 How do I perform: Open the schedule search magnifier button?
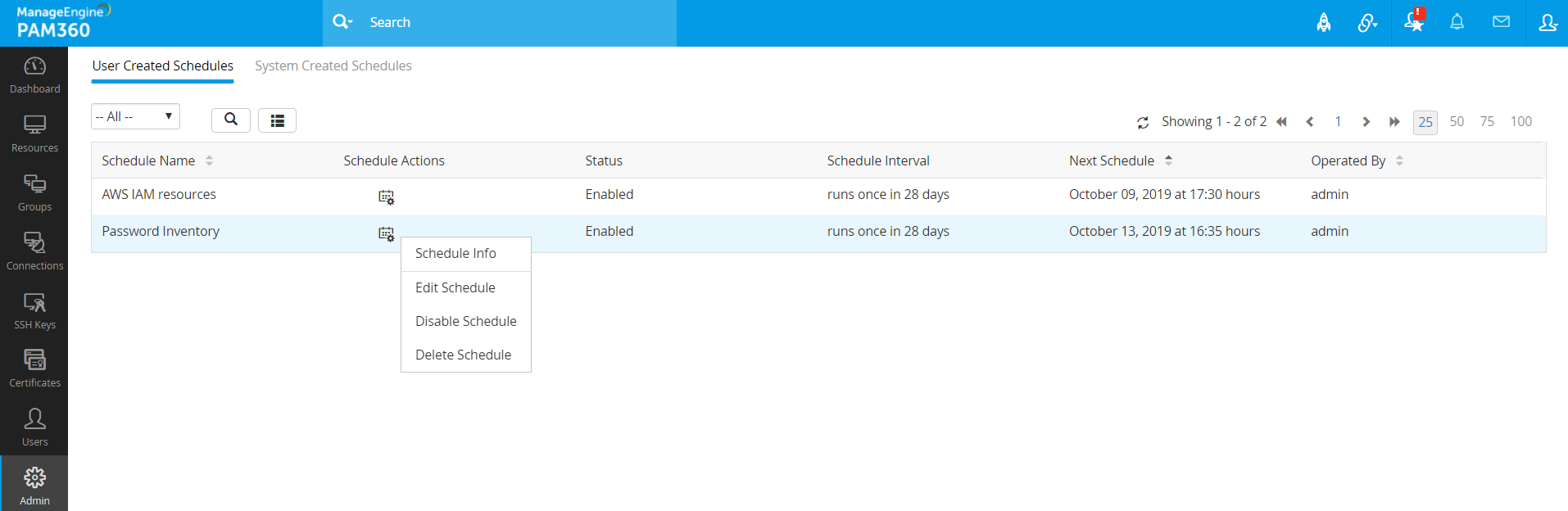tap(231, 120)
